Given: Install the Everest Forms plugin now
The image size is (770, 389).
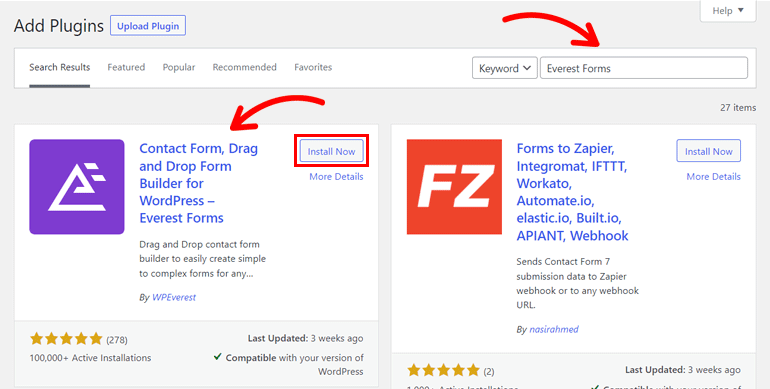Looking at the screenshot, I should point(331,151).
